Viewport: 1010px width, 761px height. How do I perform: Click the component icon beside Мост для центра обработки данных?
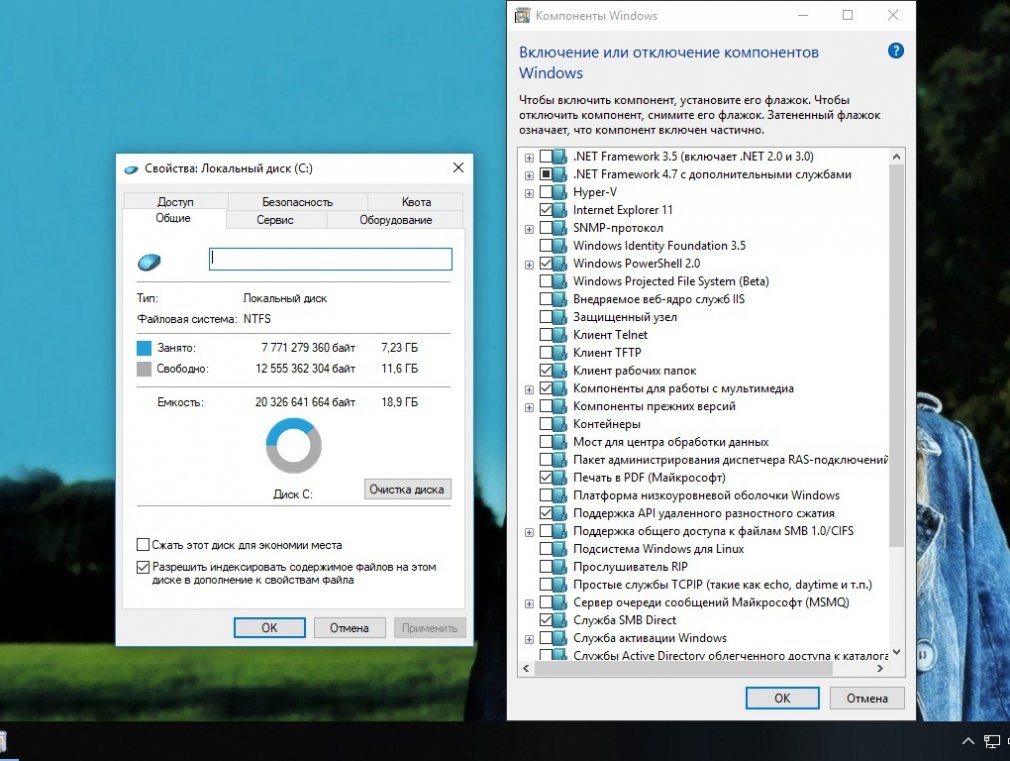pos(560,442)
